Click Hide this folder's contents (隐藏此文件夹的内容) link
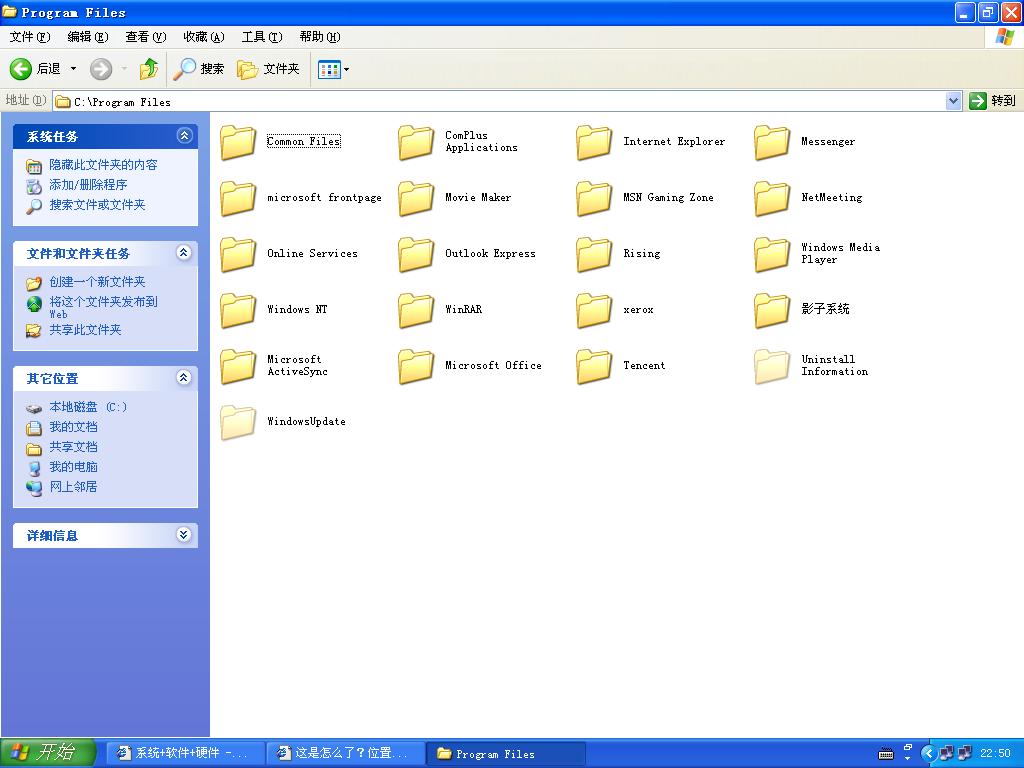Viewport: 1024px width, 768px height. pos(103,165)
